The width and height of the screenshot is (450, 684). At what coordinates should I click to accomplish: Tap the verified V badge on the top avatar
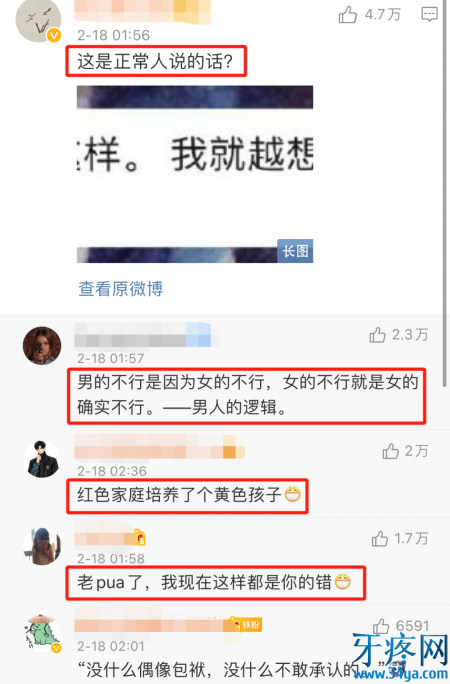pyautogui.click(x=54, y=35)
